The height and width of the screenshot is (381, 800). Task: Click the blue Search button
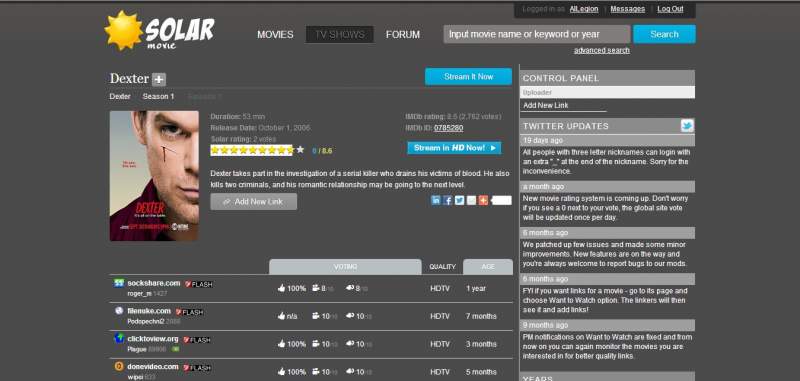pos(664,34)
